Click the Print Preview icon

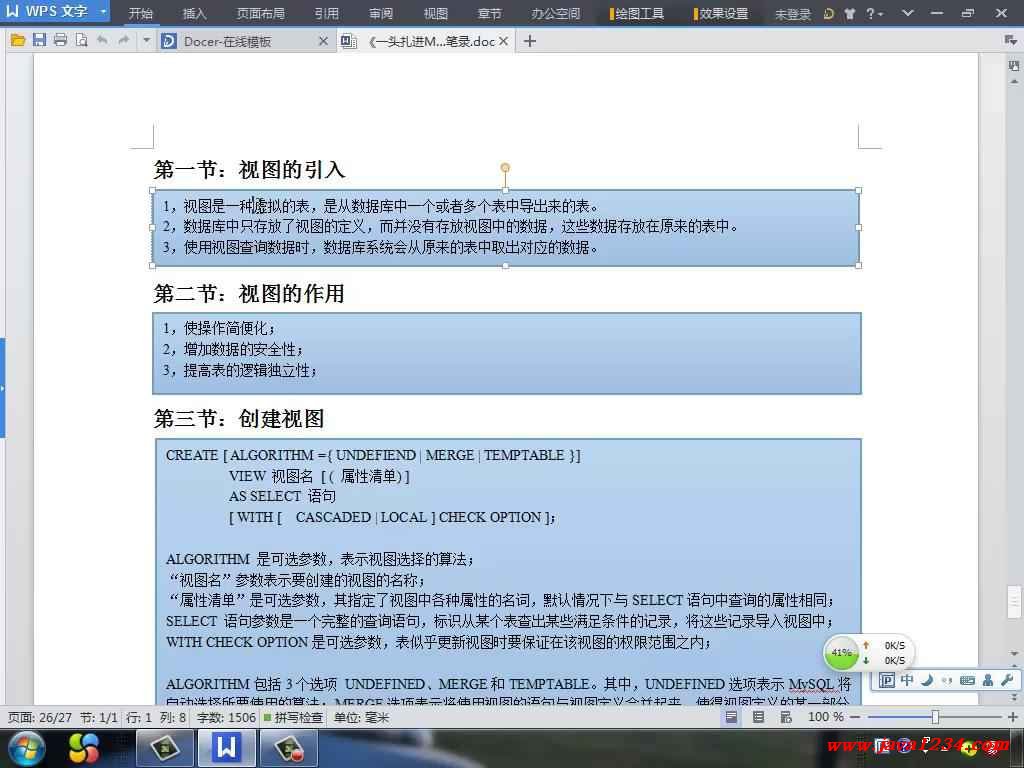coord(81,41)
